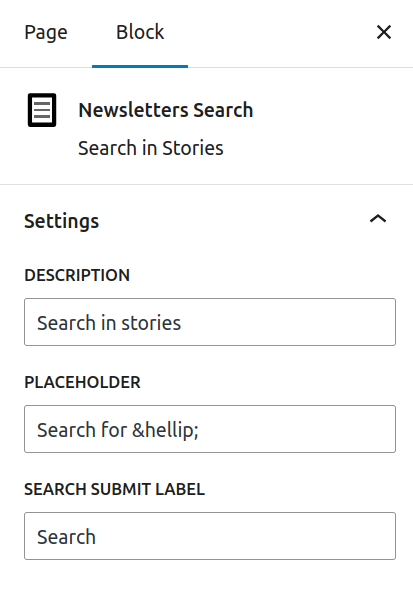Screen dimensions: 413x594
Task: Switch to the Page tab
Action: 46,33
